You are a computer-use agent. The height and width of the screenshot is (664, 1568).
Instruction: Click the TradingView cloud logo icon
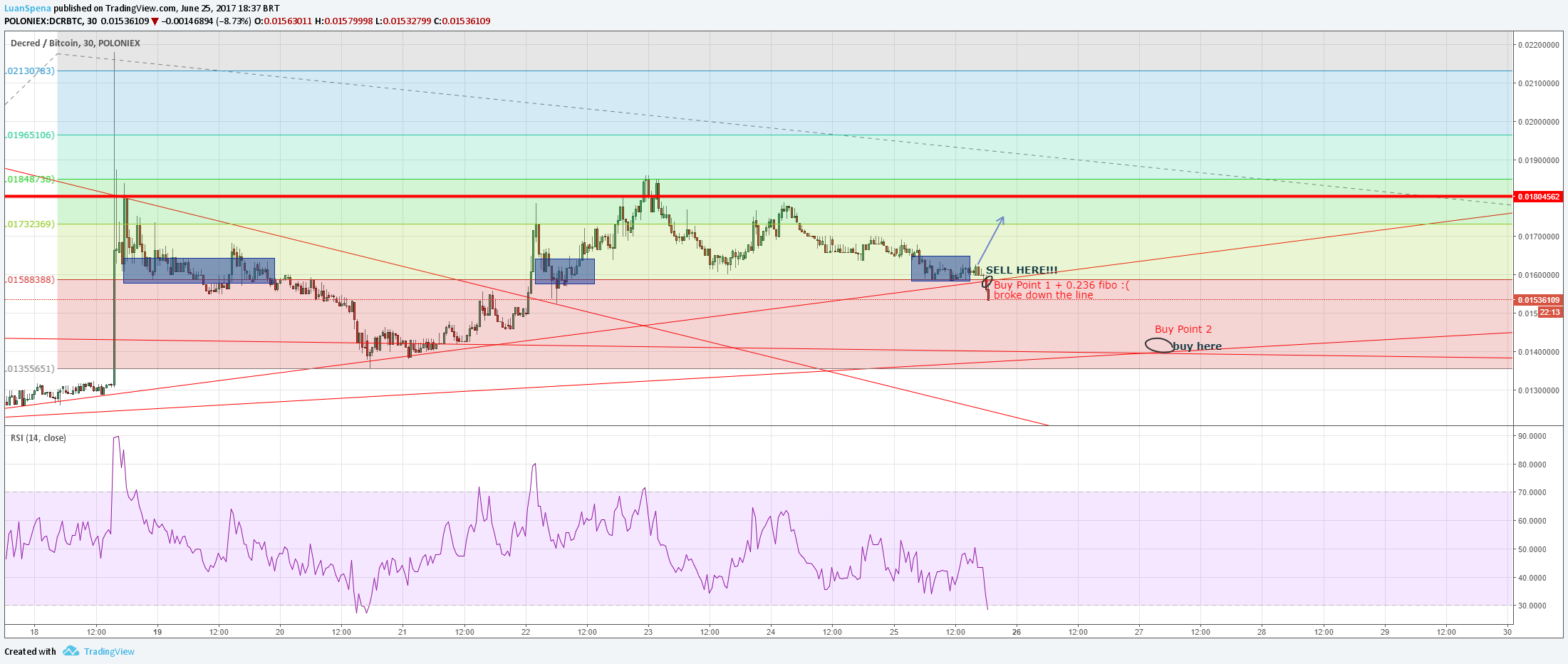[x=71, y=651]
